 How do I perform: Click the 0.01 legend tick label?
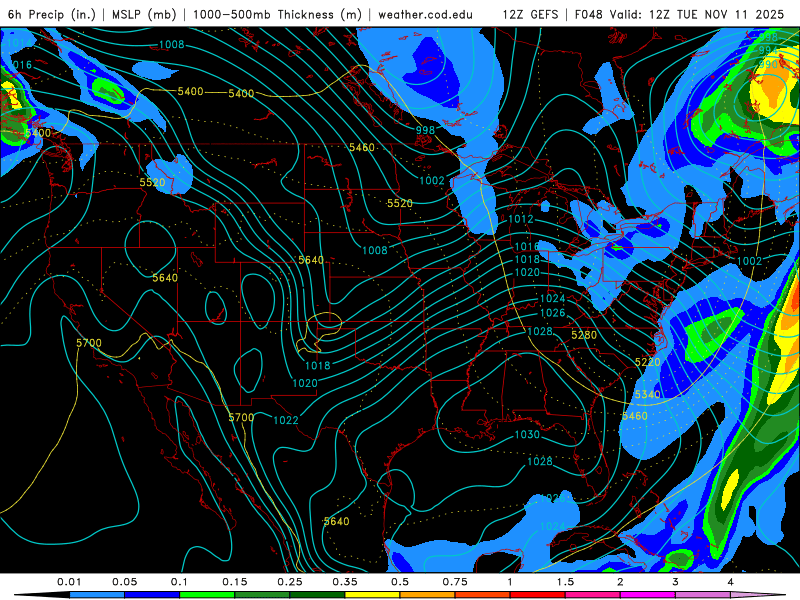pos(69,582)
